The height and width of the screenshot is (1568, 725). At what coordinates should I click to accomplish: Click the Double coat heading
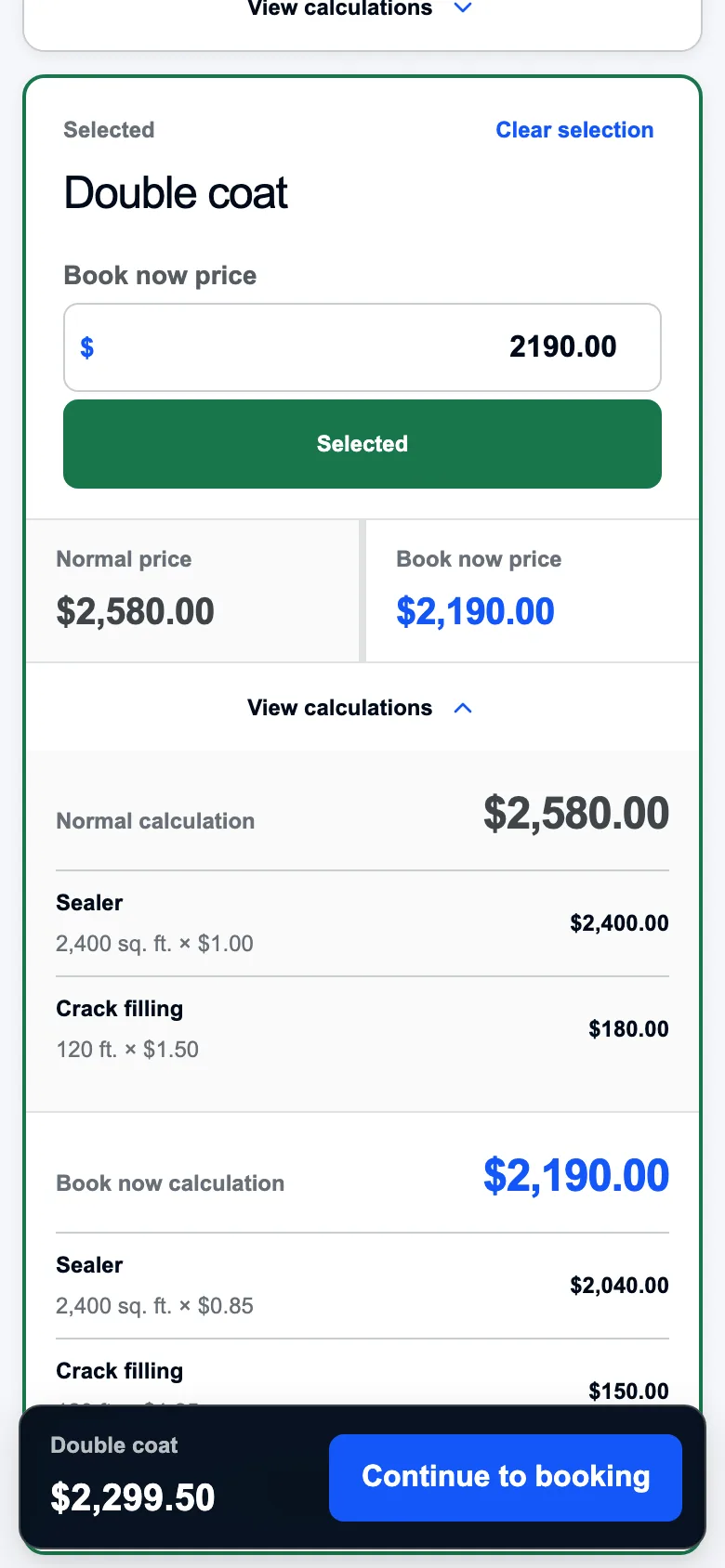coord(176,193)
